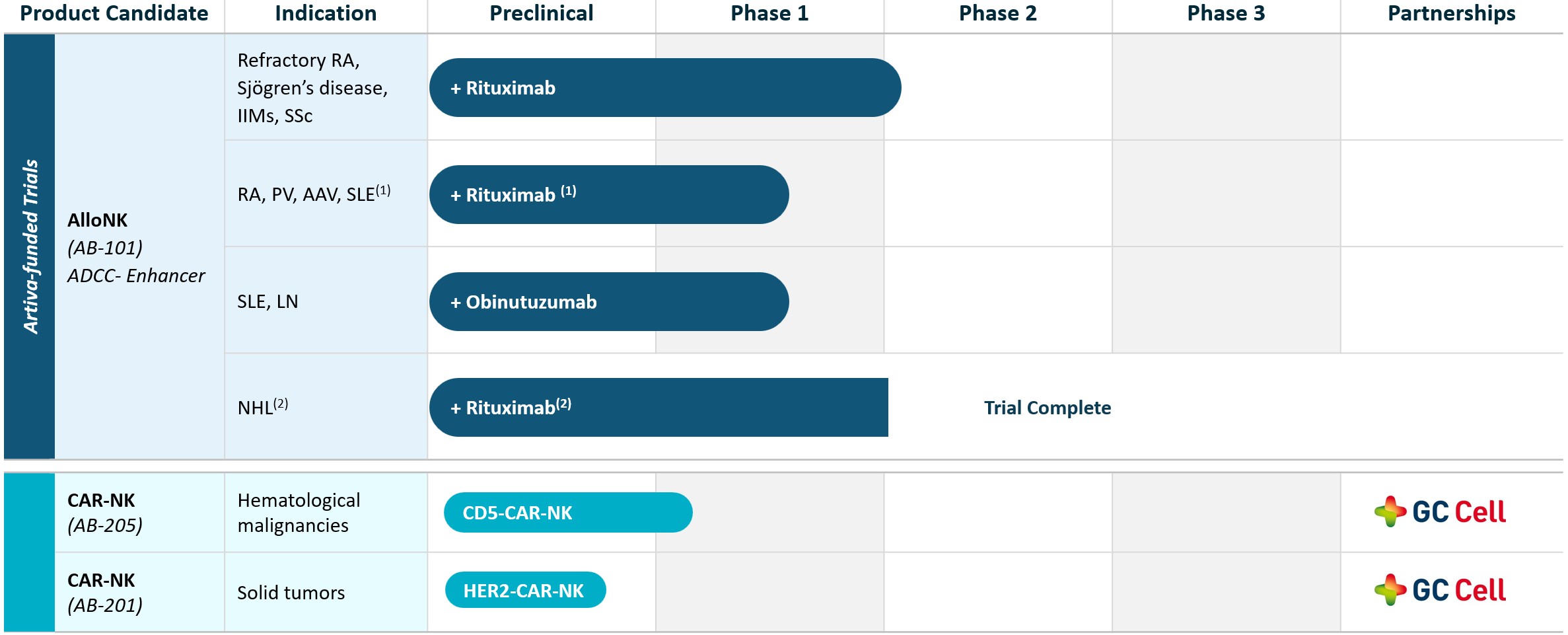Screen dimensions: 1568x635
Task: Click the Phase 3 column header
Action: point(1225,14)
